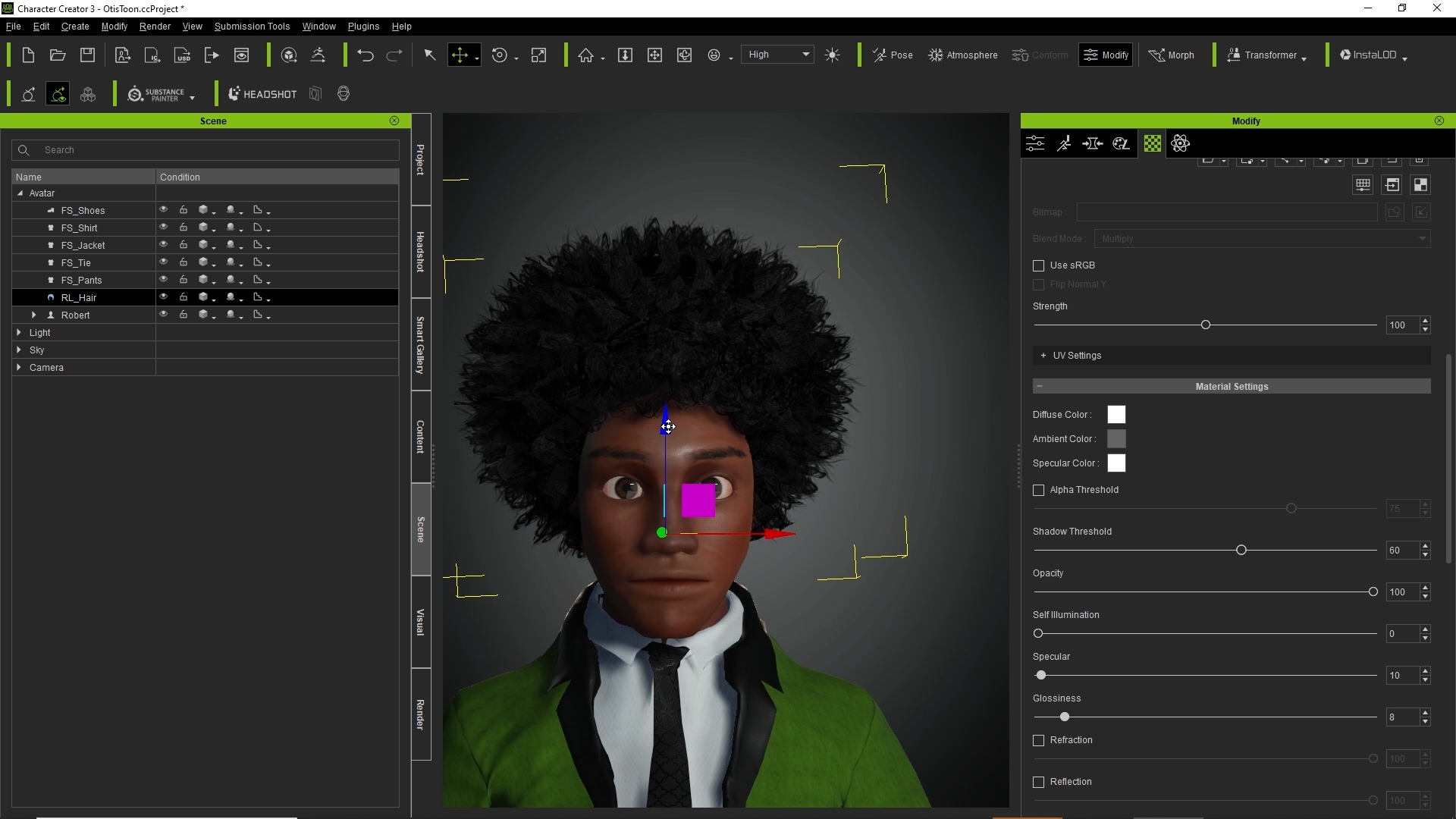Close the Scene panel
Image resolution: width=1456 pixels, height=819 pixels.
(x=394, y=121)
